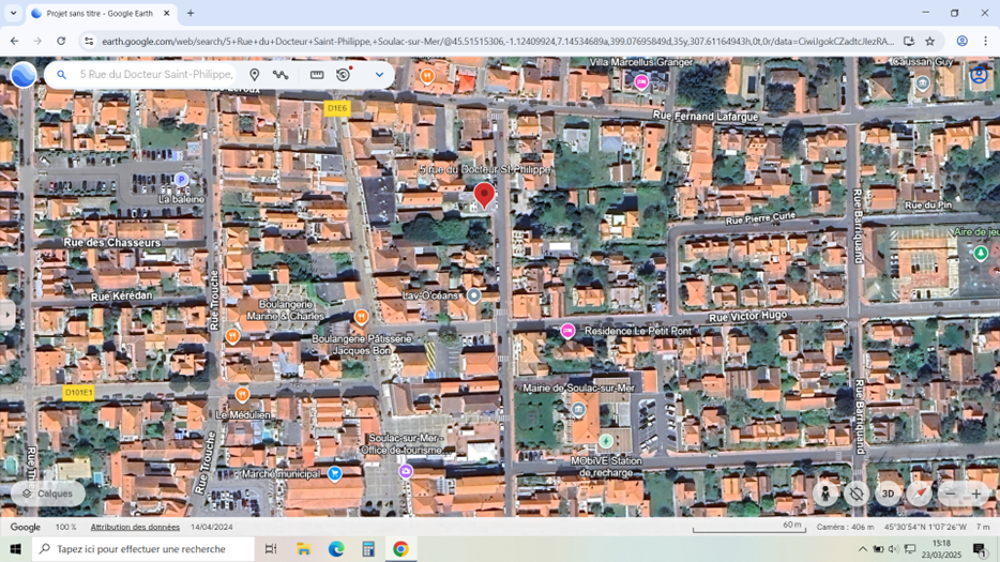Click the search magnifier icon
The image size is (1000, 562).
[x=61, y=75]
